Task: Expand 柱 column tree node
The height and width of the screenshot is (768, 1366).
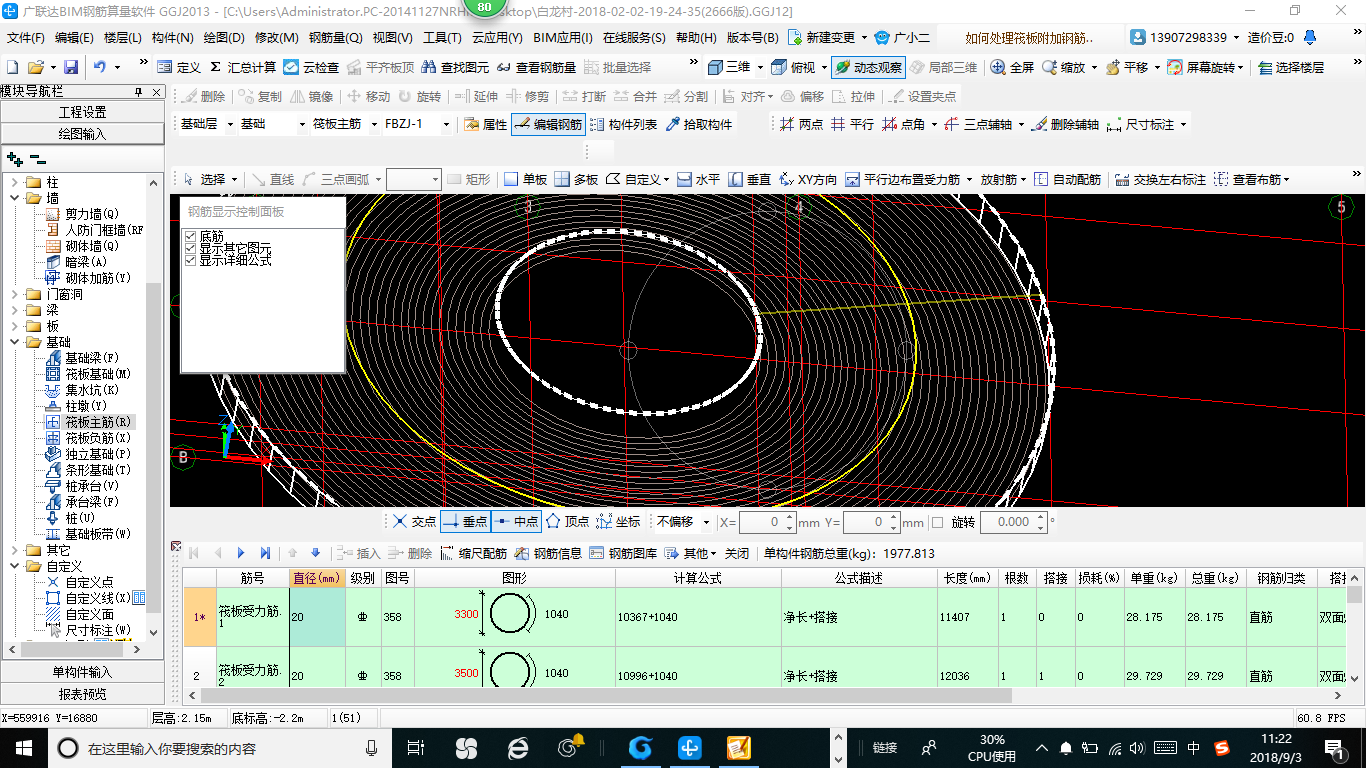Action: [x=15, y=182]
